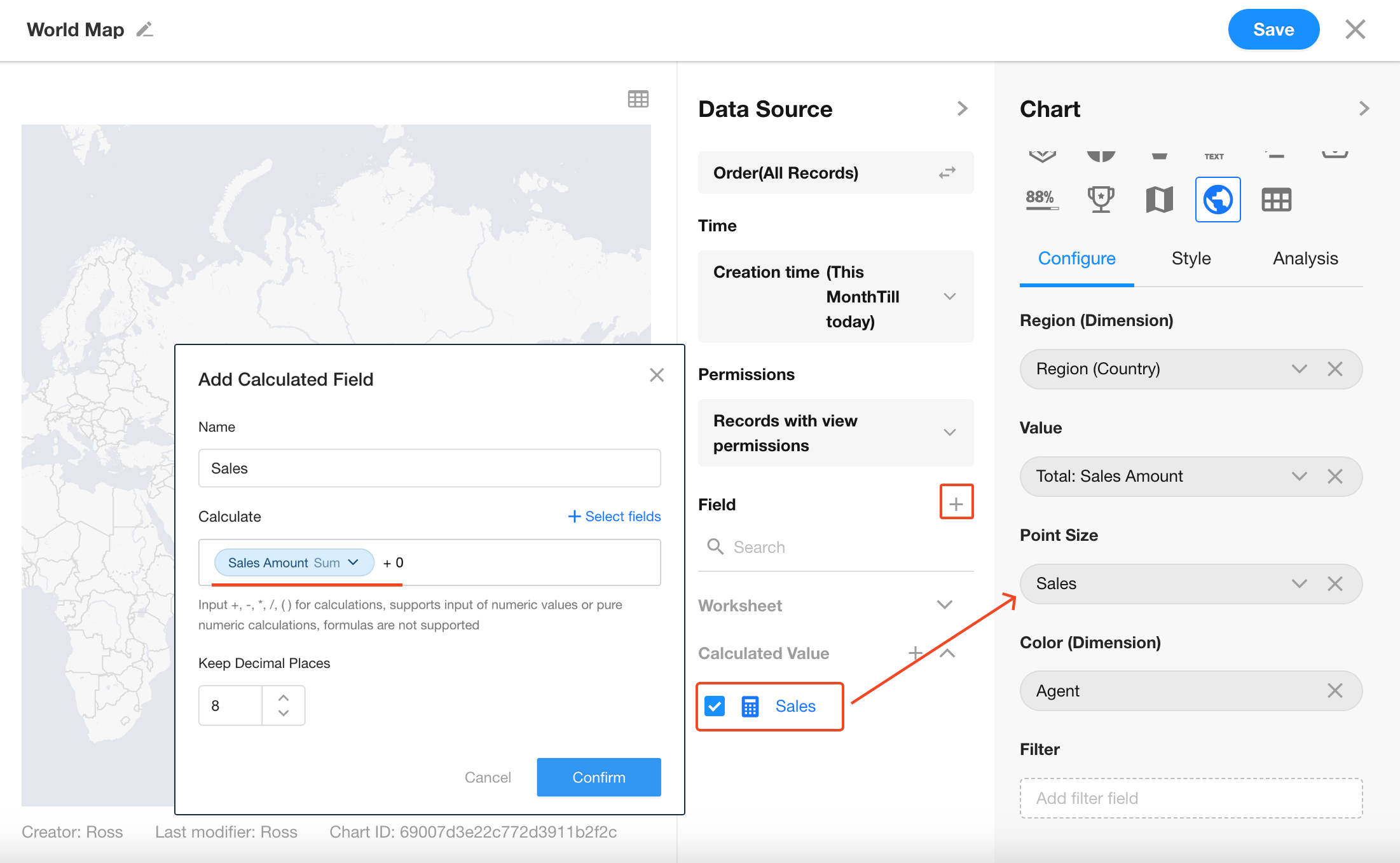The image size is (1400, 863).
Task: Open the Sales Amount Sum aggregation dropdown
Action: pyautogui.click(x=353, y=562)
